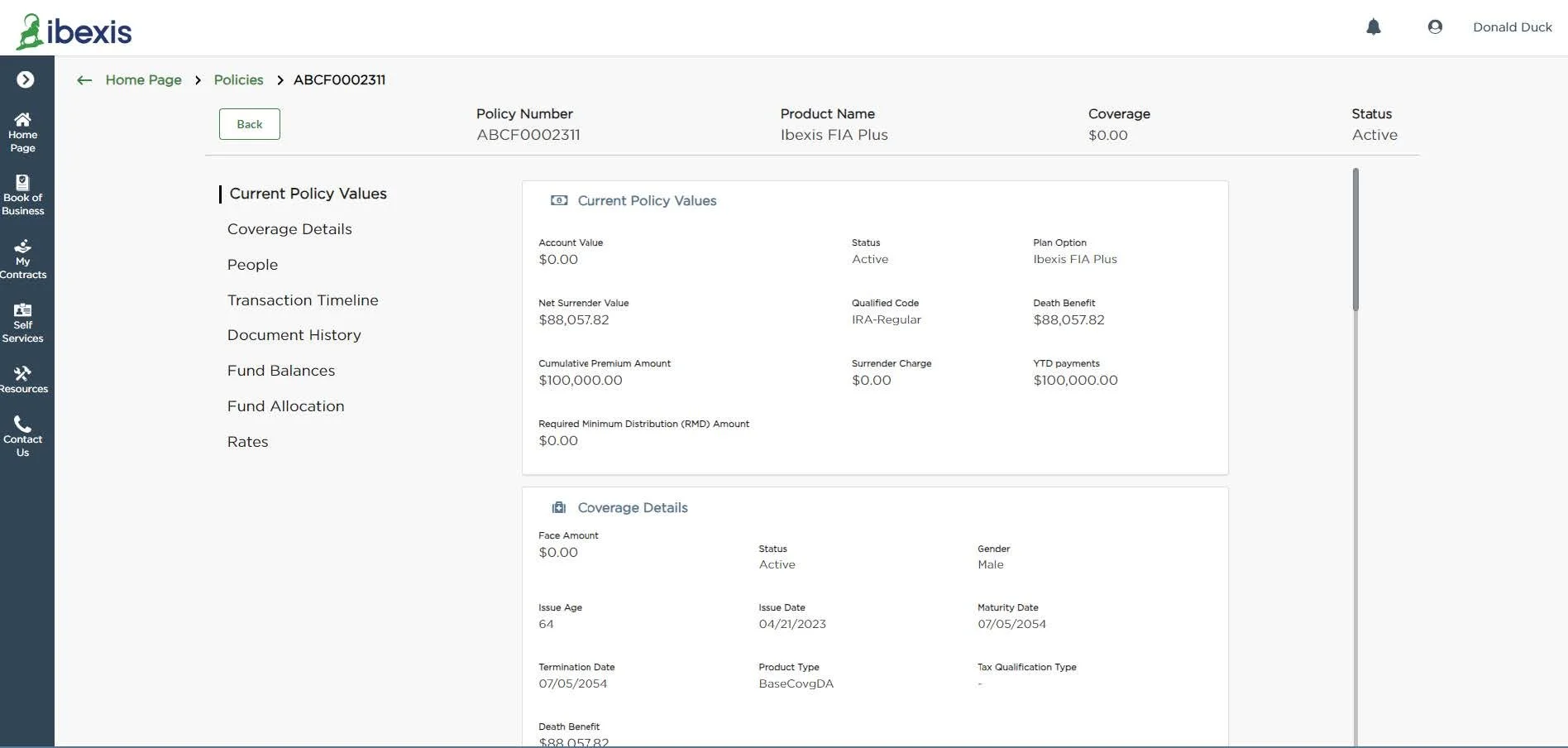Screen dimensions: 1568x748
Task: Click the Plan Option Ibexis FIA Plus value
Action: click(1074, 260)
